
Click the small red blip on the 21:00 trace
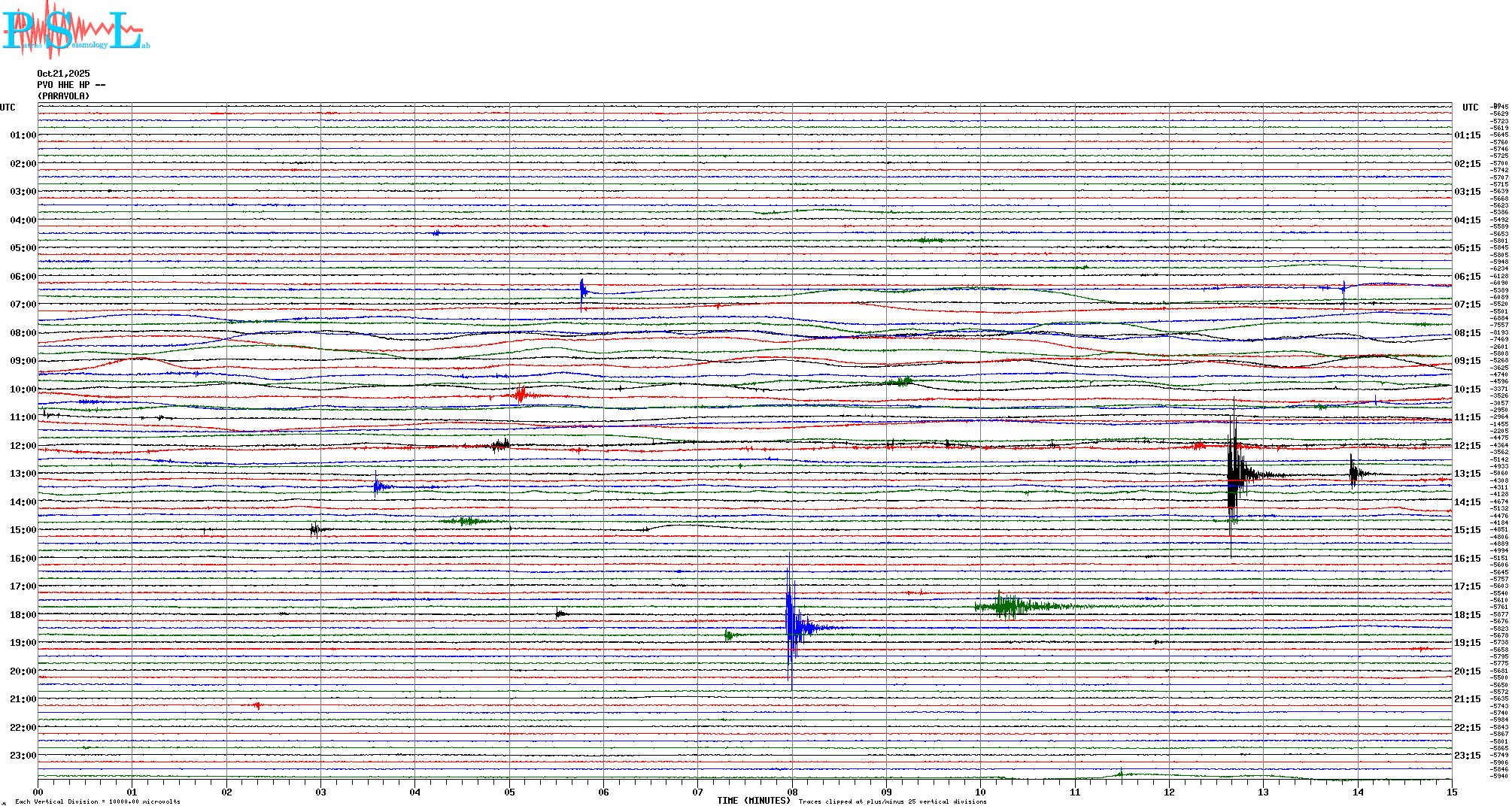pos(258,705)
